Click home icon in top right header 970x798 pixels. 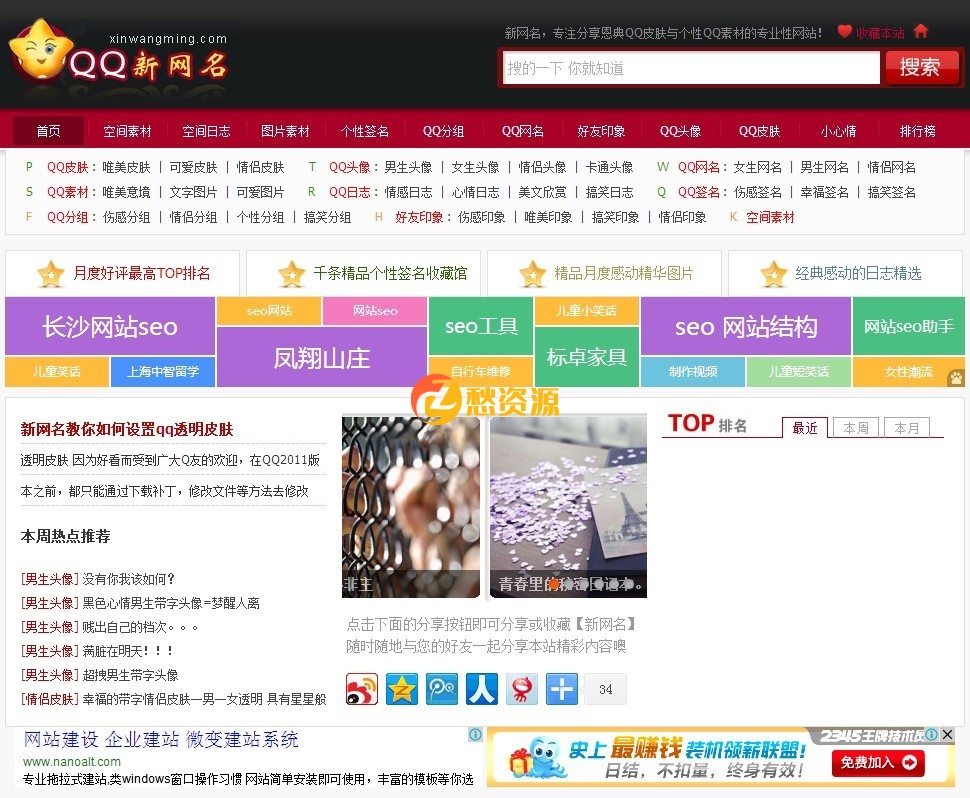coord(920,32)
